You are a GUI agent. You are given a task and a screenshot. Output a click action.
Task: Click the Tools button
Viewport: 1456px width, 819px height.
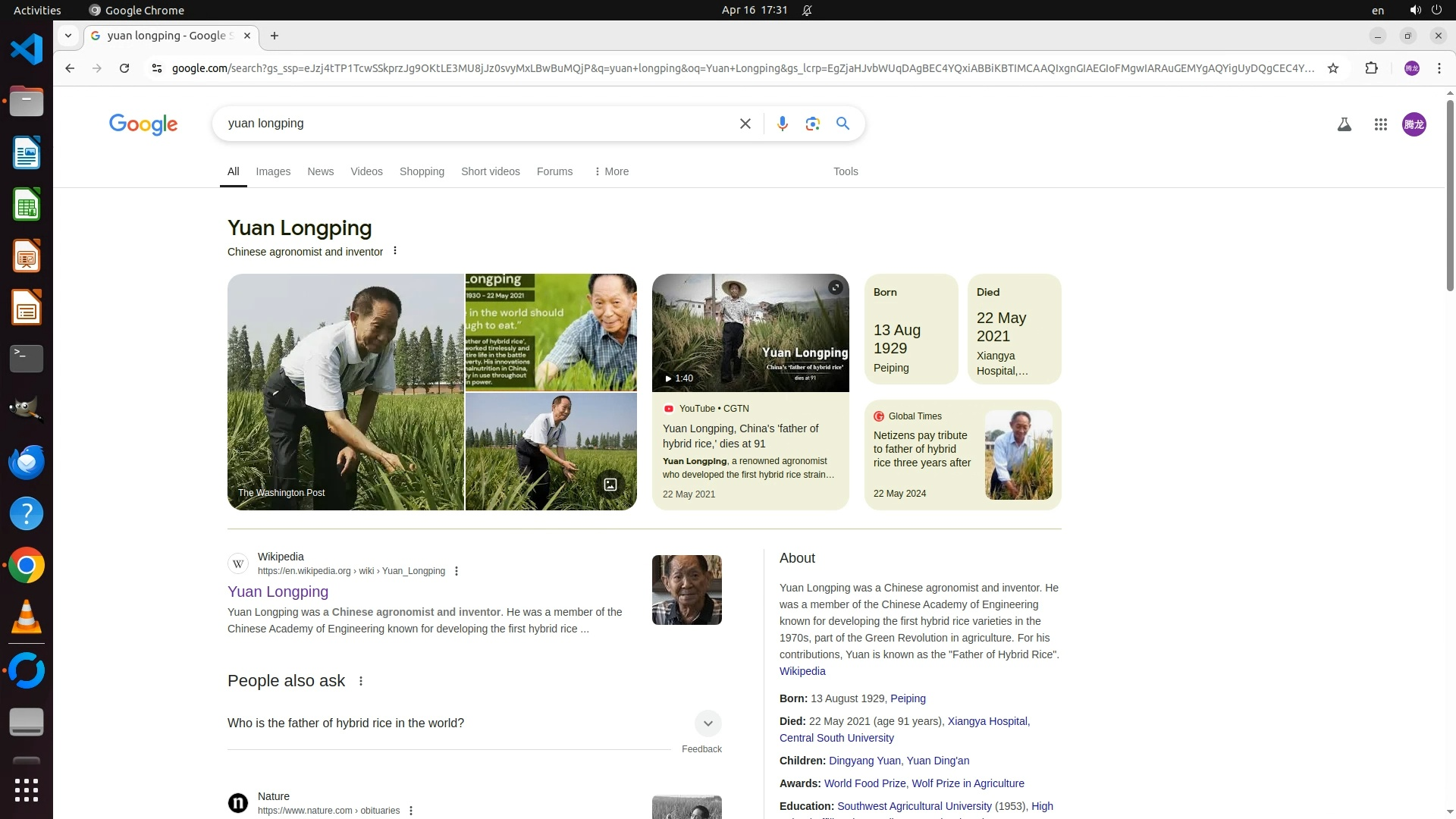coord(845,171)
